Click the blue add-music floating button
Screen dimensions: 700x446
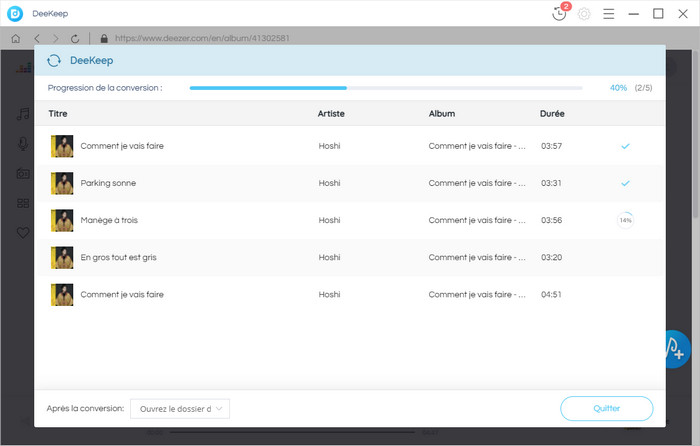677,349
